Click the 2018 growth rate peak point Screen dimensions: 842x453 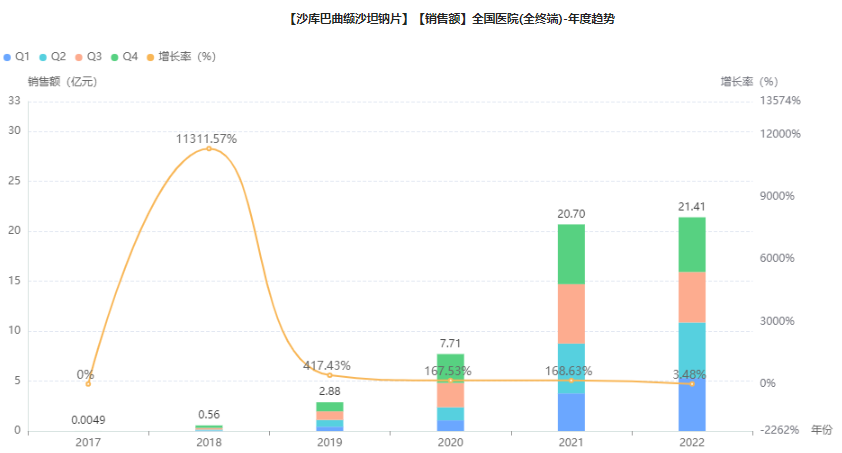point(209,148)
